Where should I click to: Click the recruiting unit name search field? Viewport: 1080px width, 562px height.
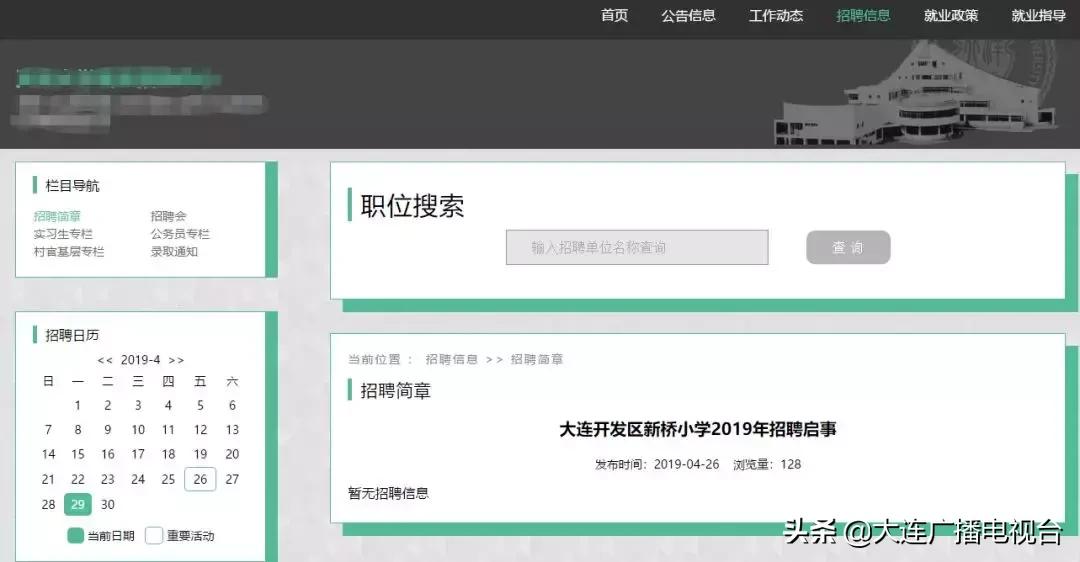(x=637, y=247)
